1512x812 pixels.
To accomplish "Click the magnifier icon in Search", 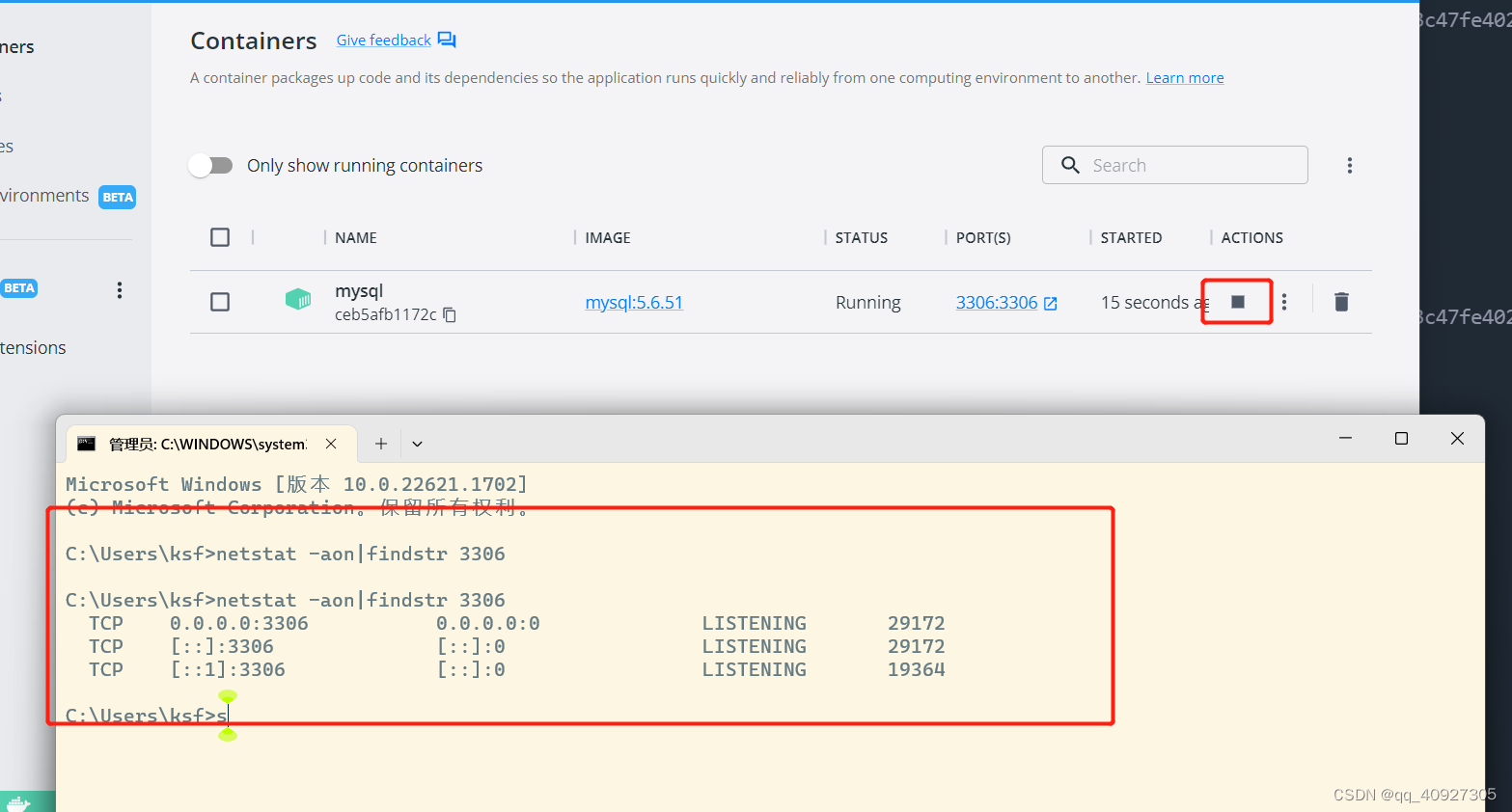I will pyautogui.click(x=1070, y=165).
